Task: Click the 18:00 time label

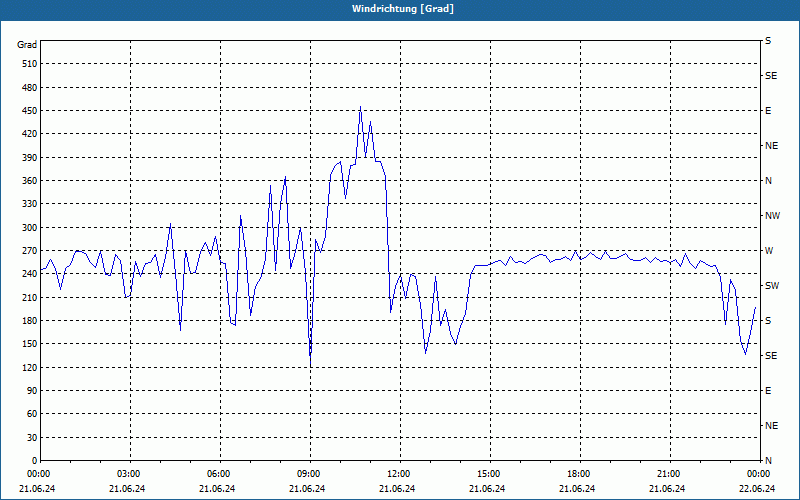Action: pyautogui.click(x=578, y=474)
